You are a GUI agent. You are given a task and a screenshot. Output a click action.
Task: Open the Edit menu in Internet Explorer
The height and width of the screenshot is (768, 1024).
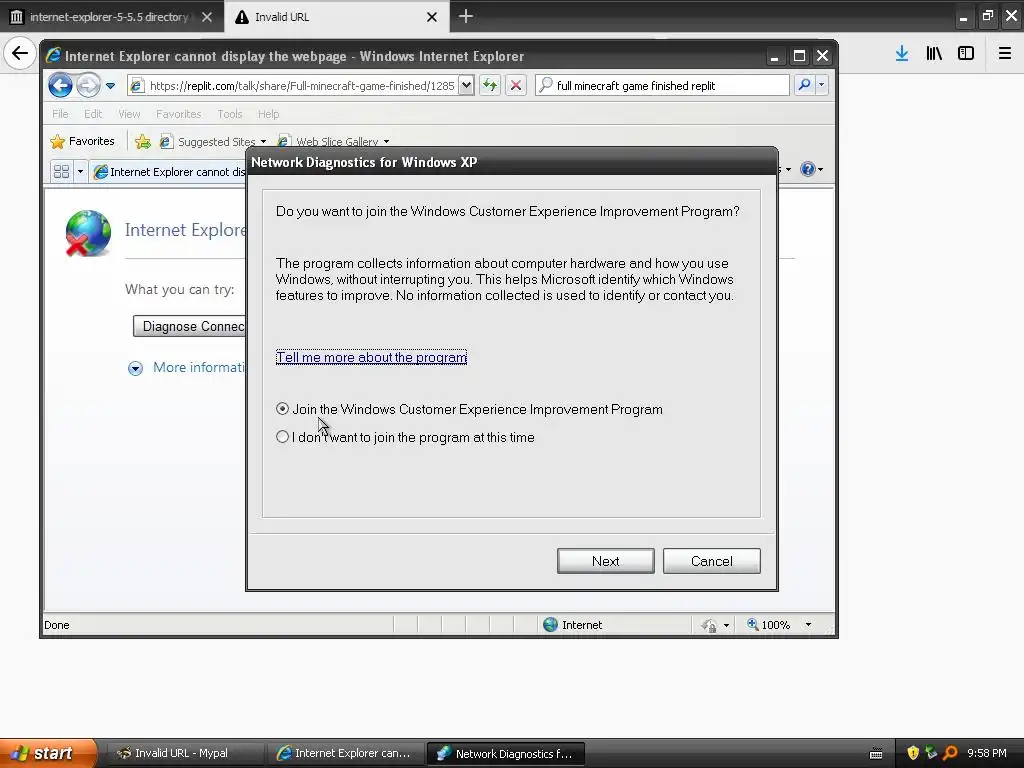coord(93,114)
